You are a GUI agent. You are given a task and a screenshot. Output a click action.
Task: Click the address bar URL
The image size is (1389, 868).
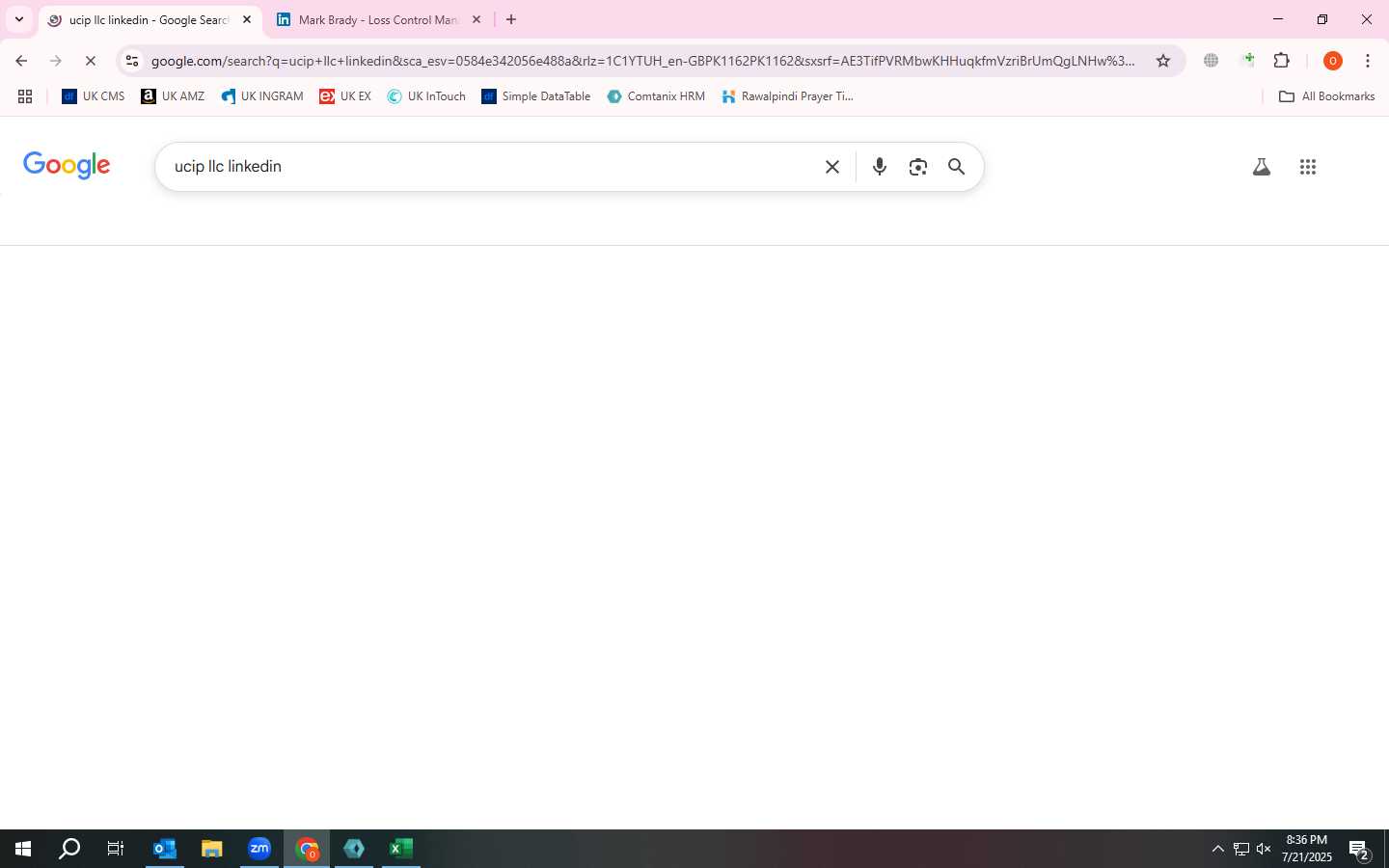643,61
